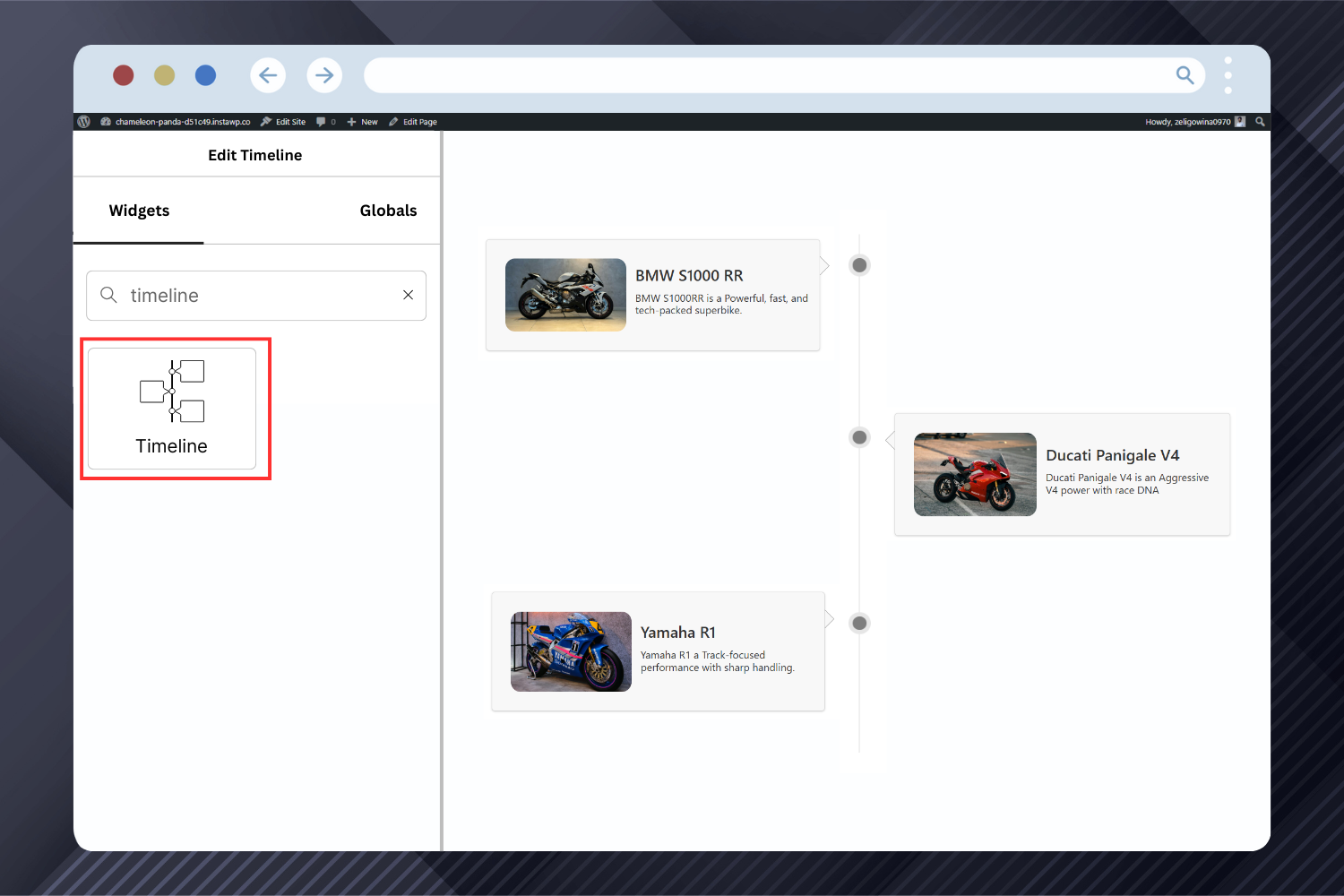Click the Ducati Panigale V4 description text
The width and height of the screenshot is (1344, 896).
tap(1127, 484)
